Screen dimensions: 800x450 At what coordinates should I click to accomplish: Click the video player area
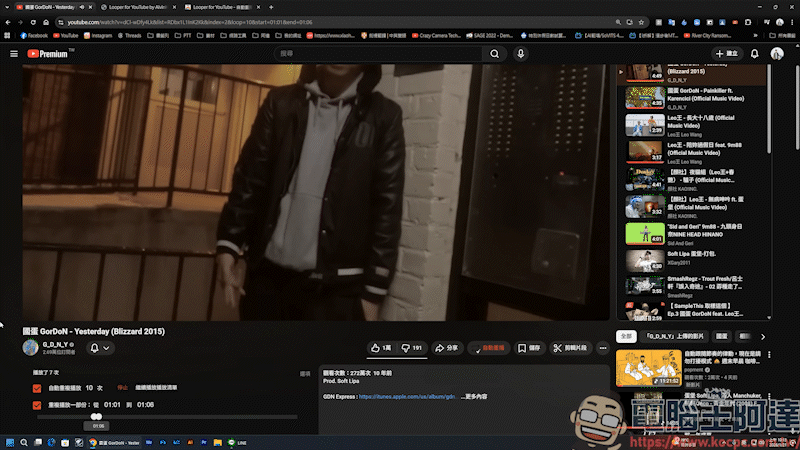tap(316, 192)
